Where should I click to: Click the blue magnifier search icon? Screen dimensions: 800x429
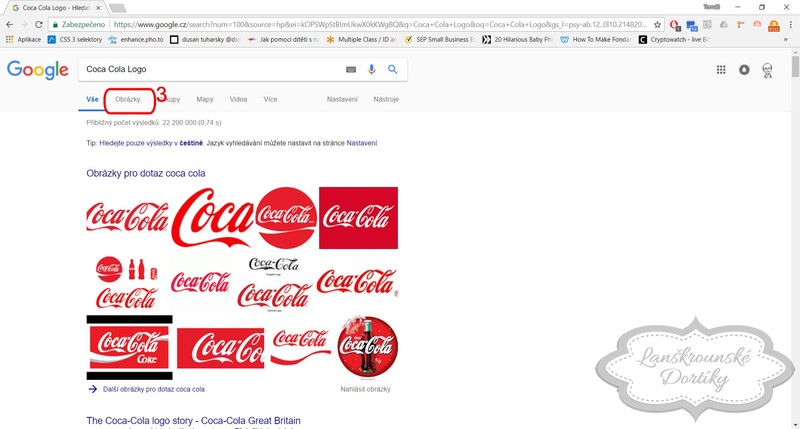(393, 69)
